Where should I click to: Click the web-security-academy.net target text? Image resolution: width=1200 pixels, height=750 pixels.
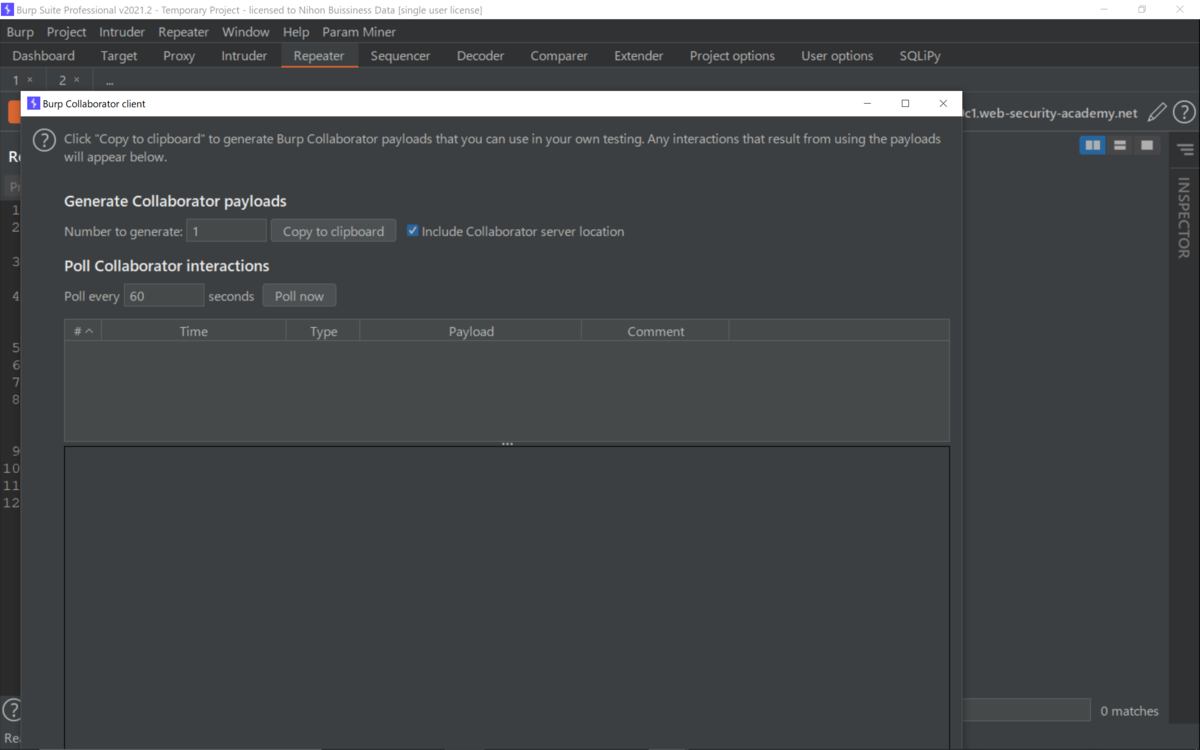point(1050,113)
